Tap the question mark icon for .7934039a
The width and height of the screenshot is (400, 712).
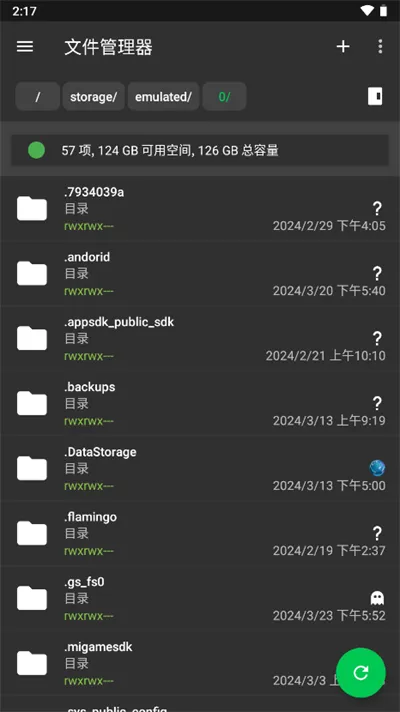point(377,208)
